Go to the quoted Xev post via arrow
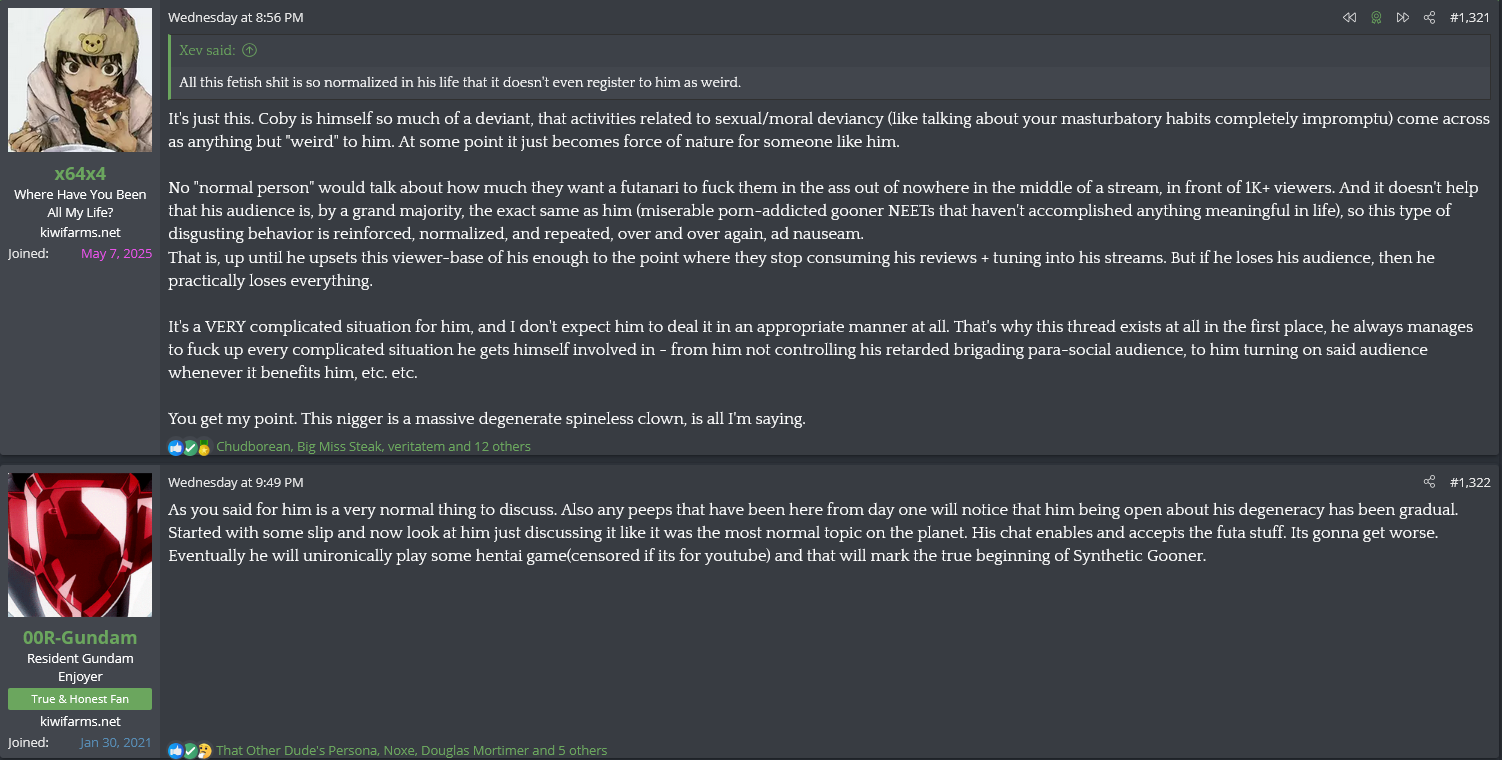The height and width of the screenshot is (760, 1502). click(x=249, y=50)
